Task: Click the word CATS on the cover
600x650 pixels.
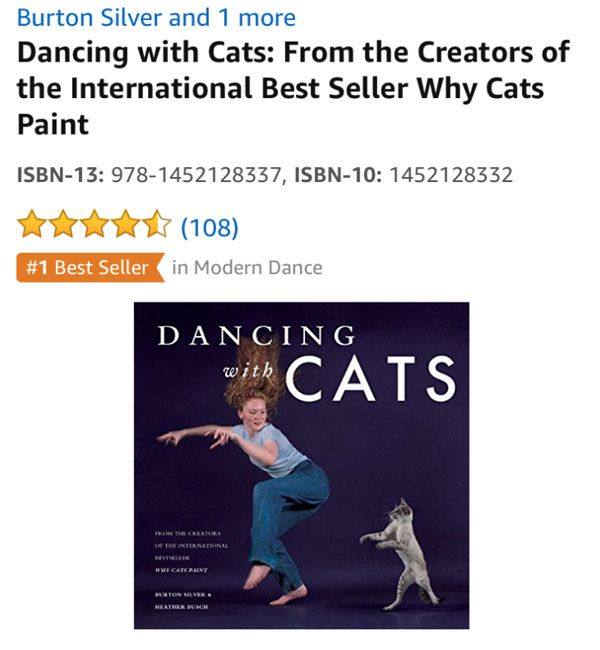Action: pos(371,378)
